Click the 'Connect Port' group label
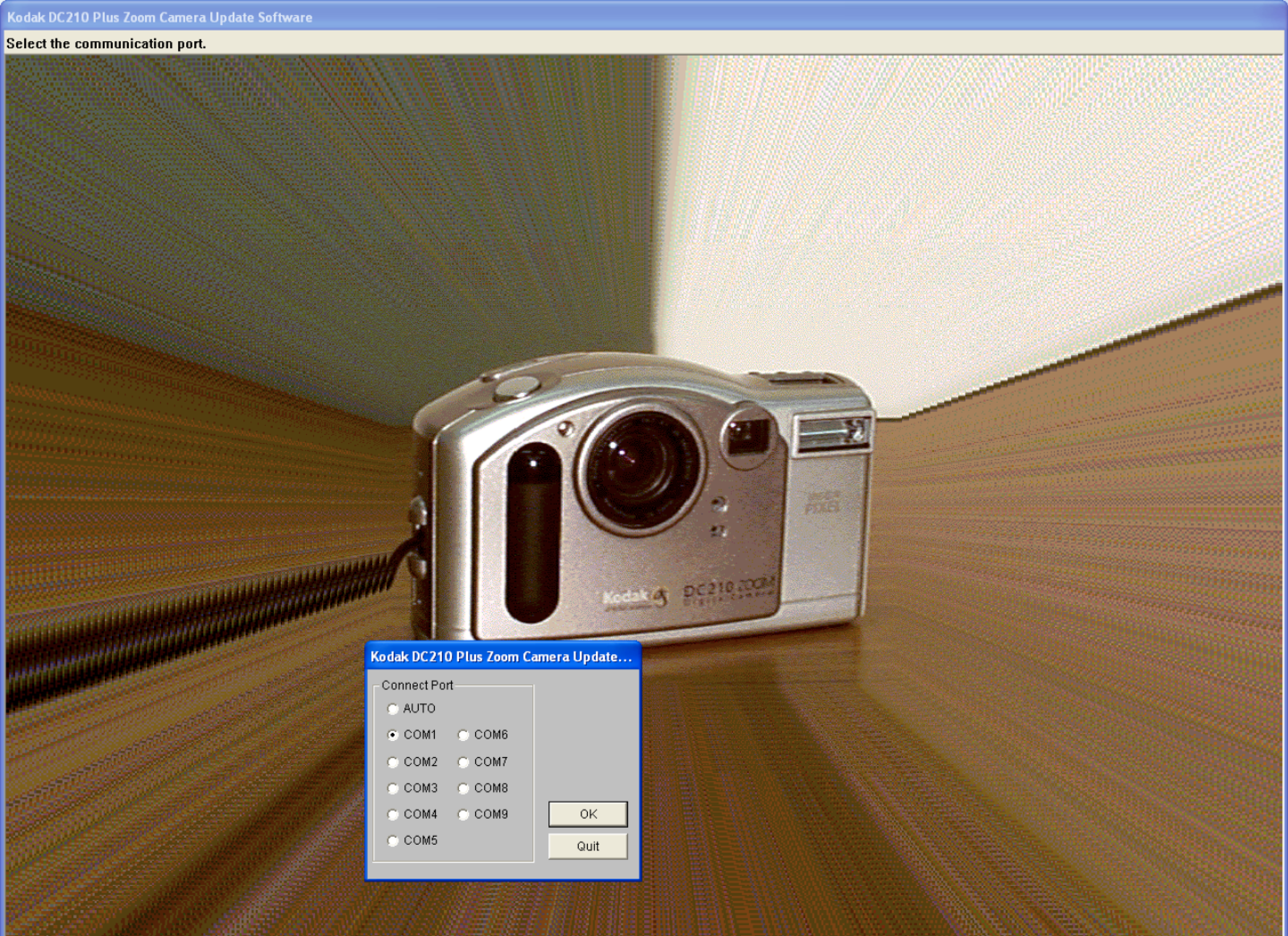Viewport: 1288px width, 936px height. click(x=417, y=685)
